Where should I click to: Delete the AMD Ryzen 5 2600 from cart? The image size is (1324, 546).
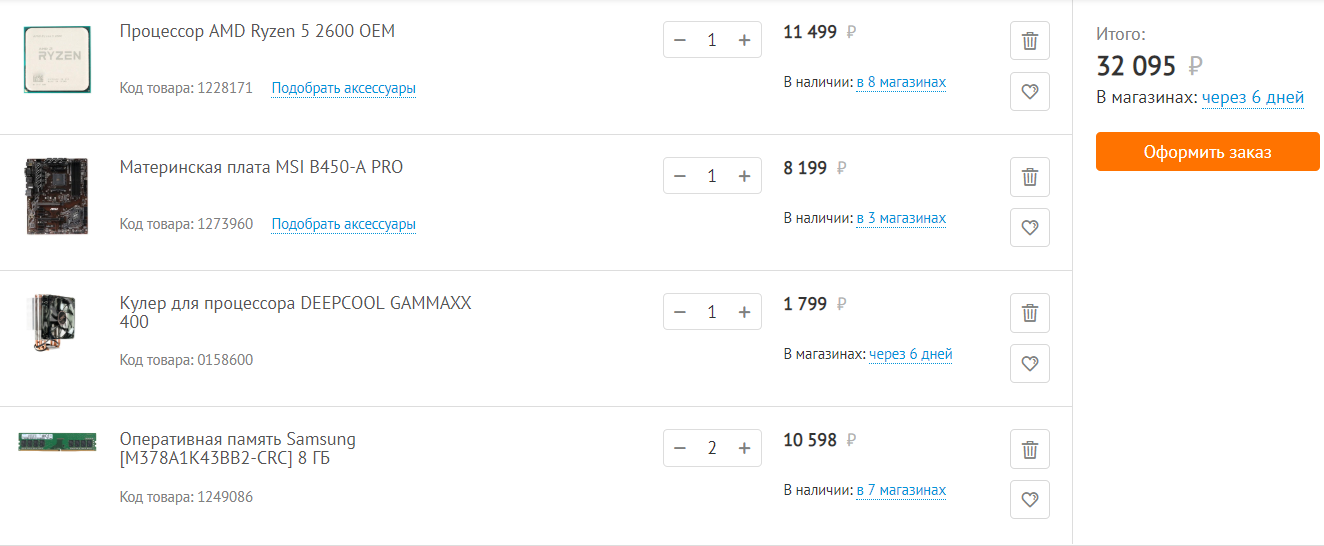(x=1029, y=41)
